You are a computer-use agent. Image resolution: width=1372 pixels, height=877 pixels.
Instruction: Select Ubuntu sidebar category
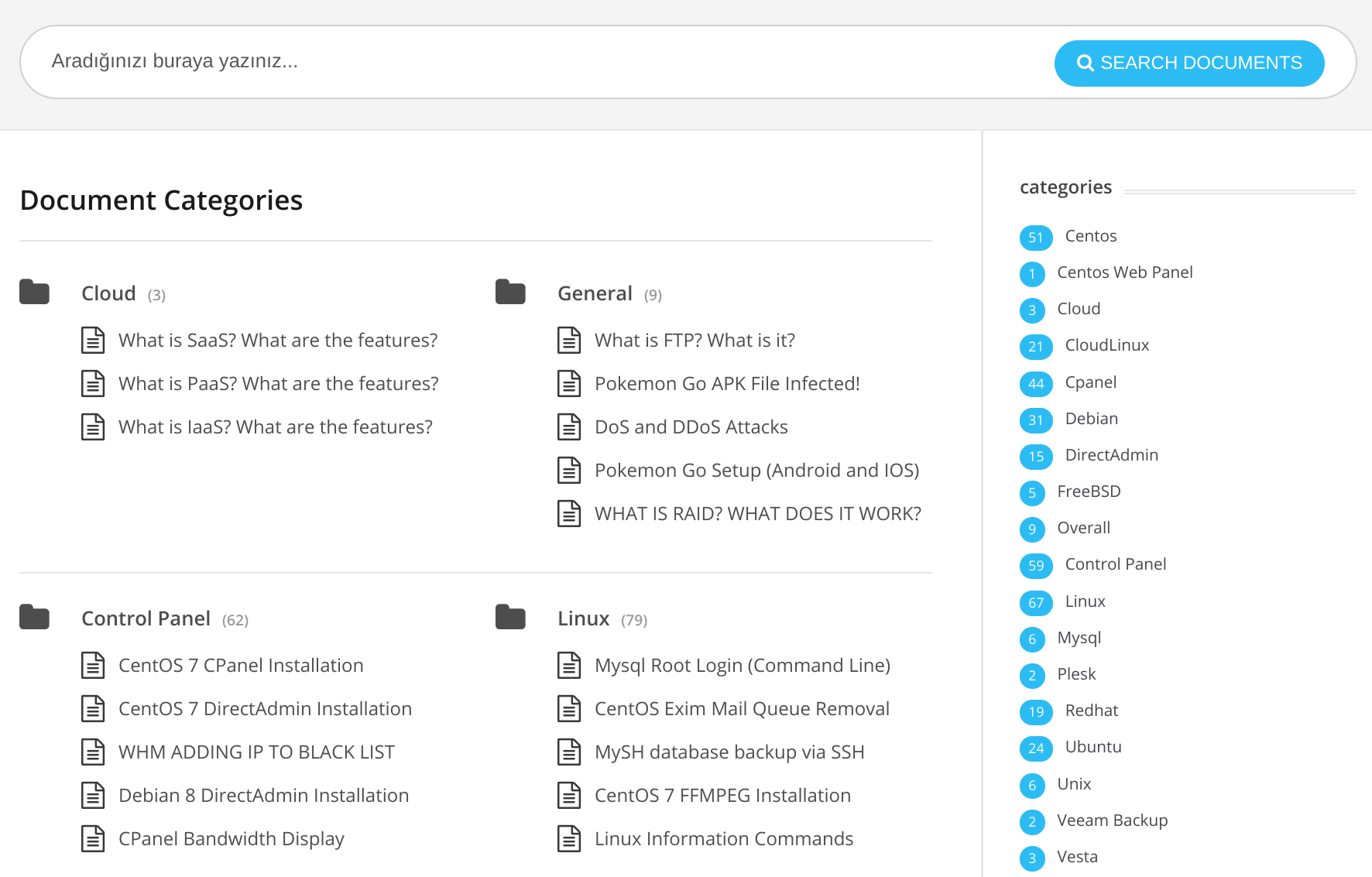point(1093,747)
